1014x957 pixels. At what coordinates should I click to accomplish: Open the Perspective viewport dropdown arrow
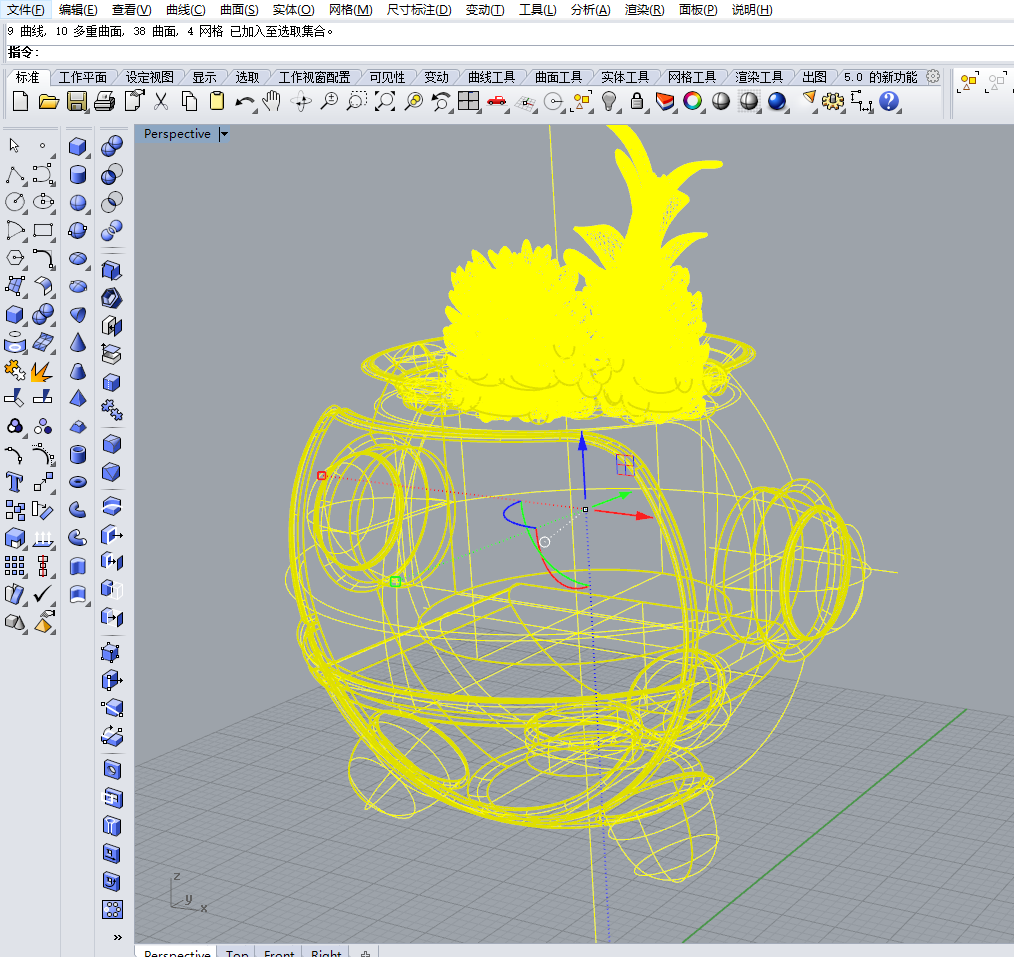[x=224, y=134]
